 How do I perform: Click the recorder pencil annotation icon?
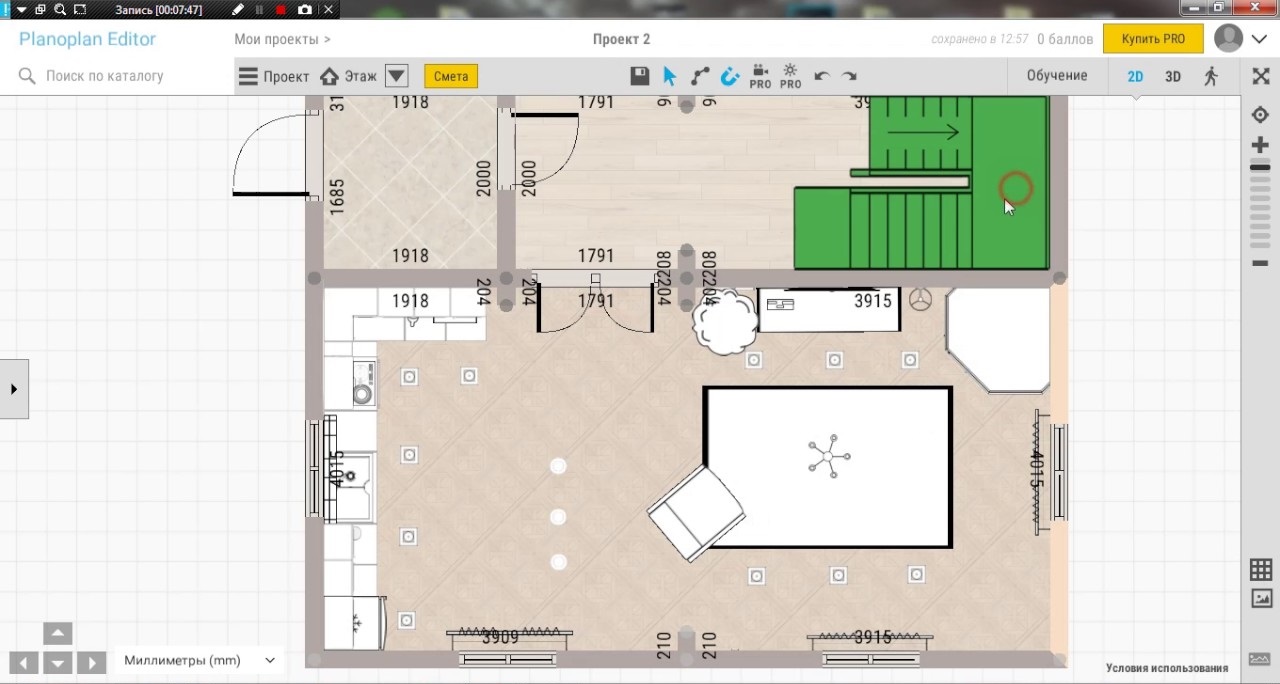coord(238,10)
